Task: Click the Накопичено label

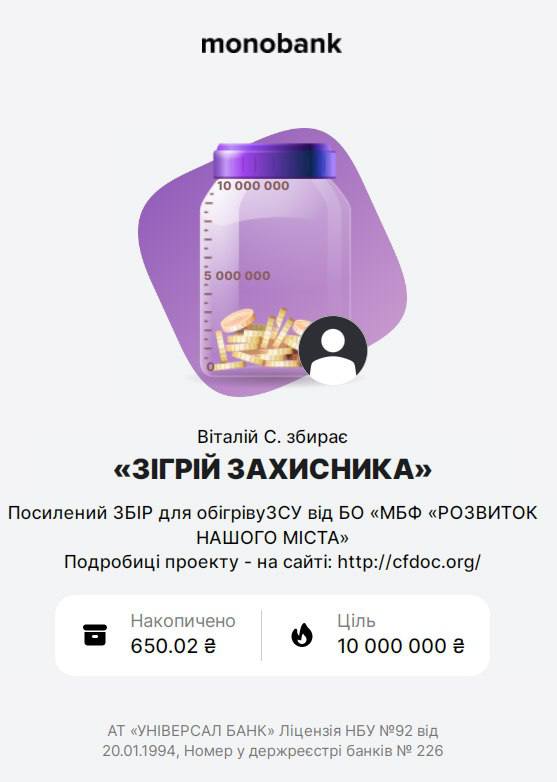Action: pyautogui.click(x=183, y=621)
